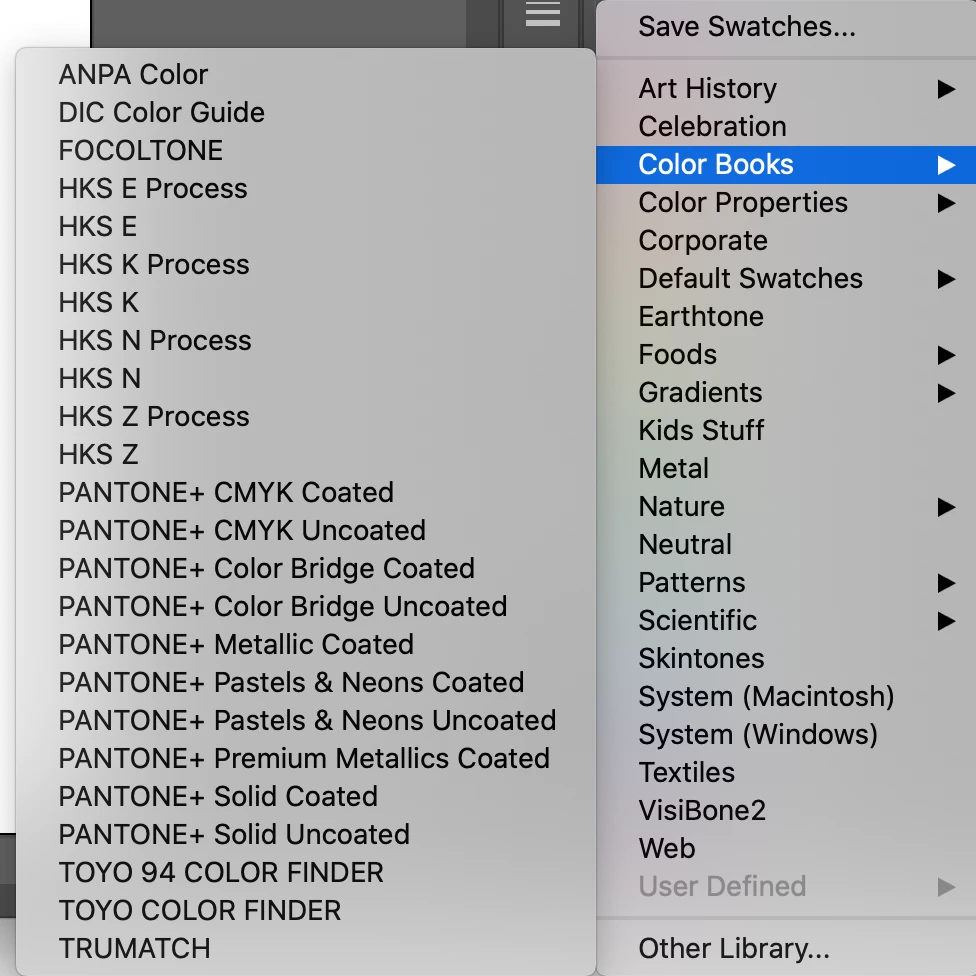Viewport: 976px width, 976px height.
Task: Open the Art History submenu
Action: (x=786, y=89)
